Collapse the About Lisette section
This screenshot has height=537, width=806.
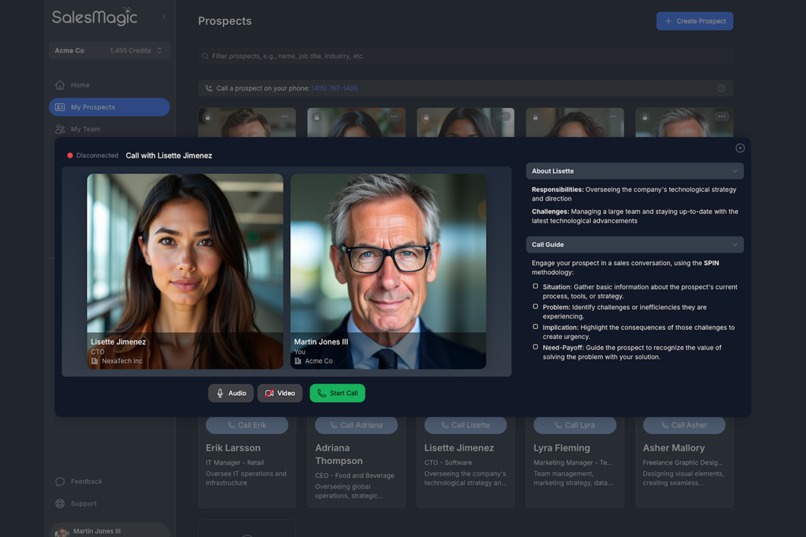[634, 171]
